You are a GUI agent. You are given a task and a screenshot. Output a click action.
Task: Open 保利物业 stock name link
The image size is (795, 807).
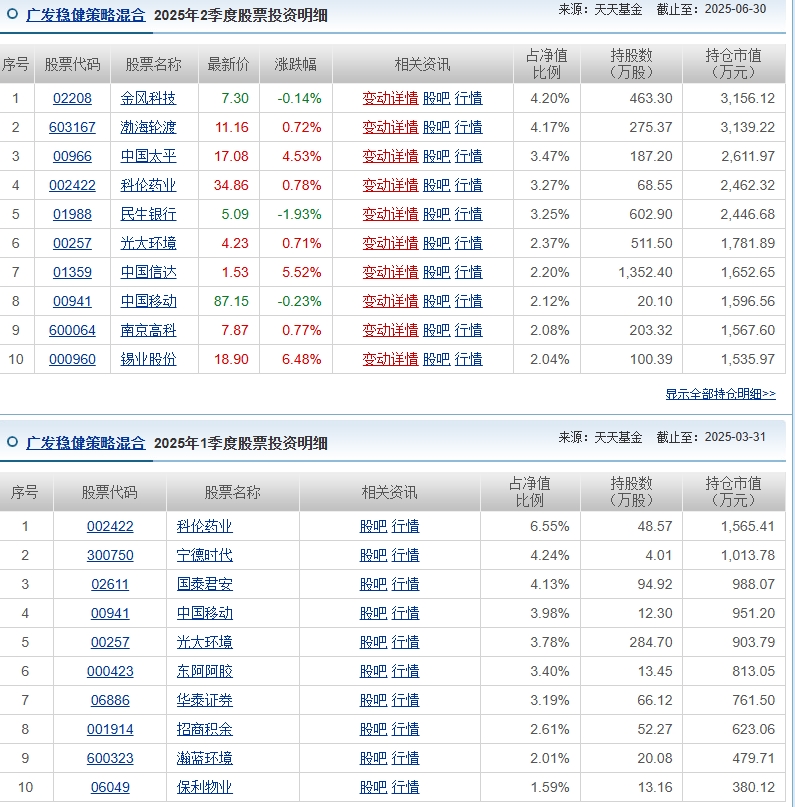coord(205,787)
